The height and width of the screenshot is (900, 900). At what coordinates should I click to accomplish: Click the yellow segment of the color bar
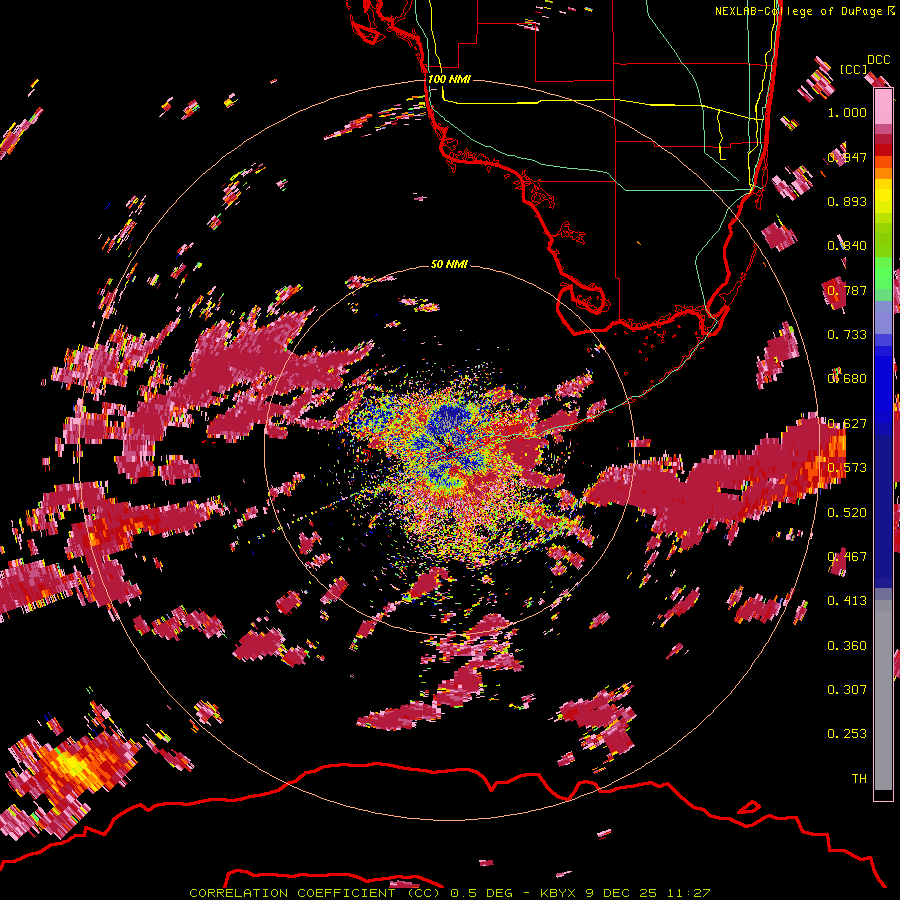pos(883,196)
